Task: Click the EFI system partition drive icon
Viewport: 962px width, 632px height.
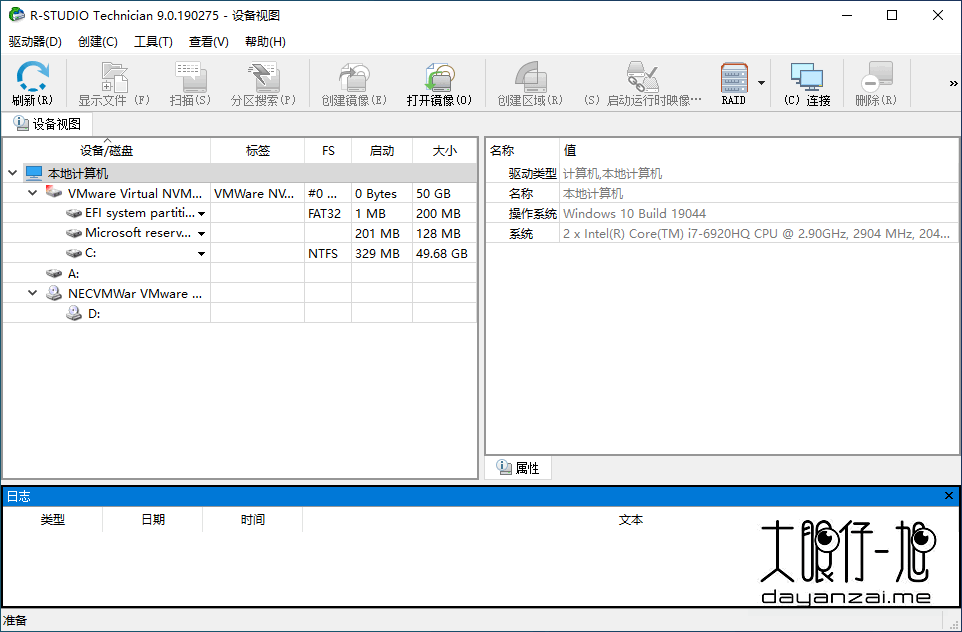Action: tap(74, 214)
